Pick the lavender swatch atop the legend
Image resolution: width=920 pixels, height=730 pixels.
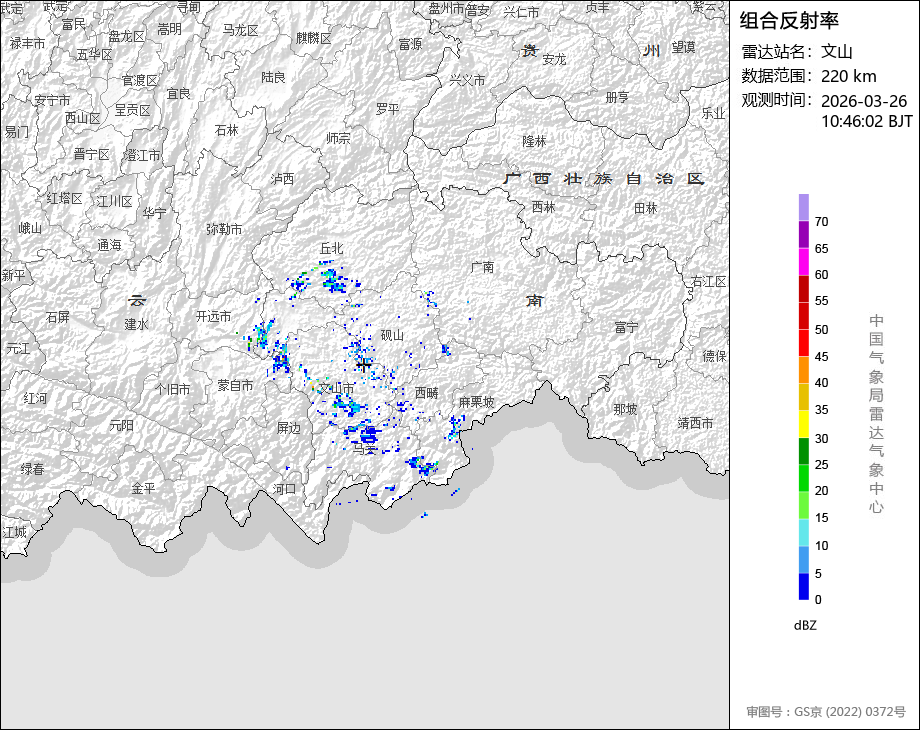pos(804,207)
